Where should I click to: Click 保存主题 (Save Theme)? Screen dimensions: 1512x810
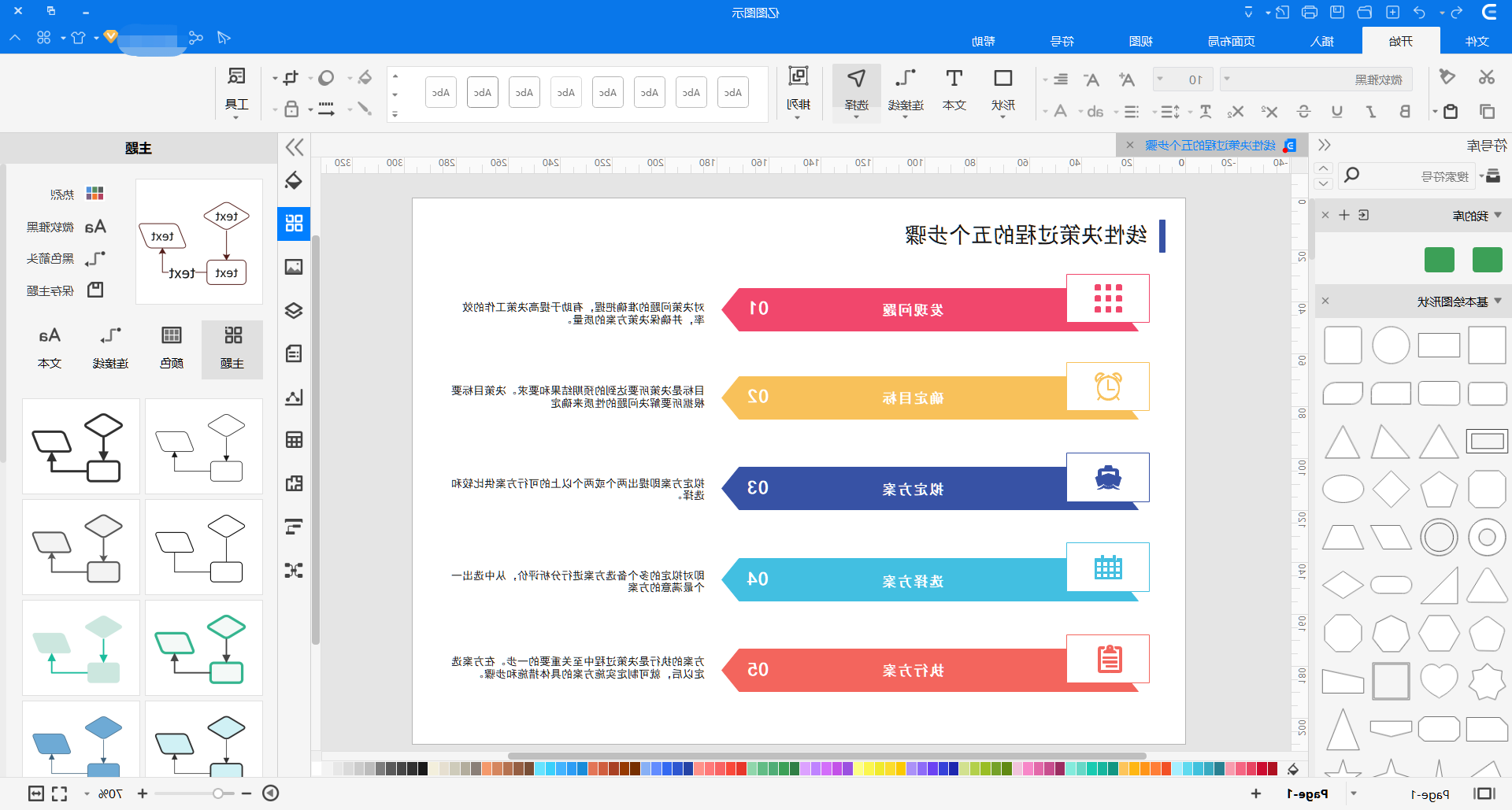click(65, 290)
